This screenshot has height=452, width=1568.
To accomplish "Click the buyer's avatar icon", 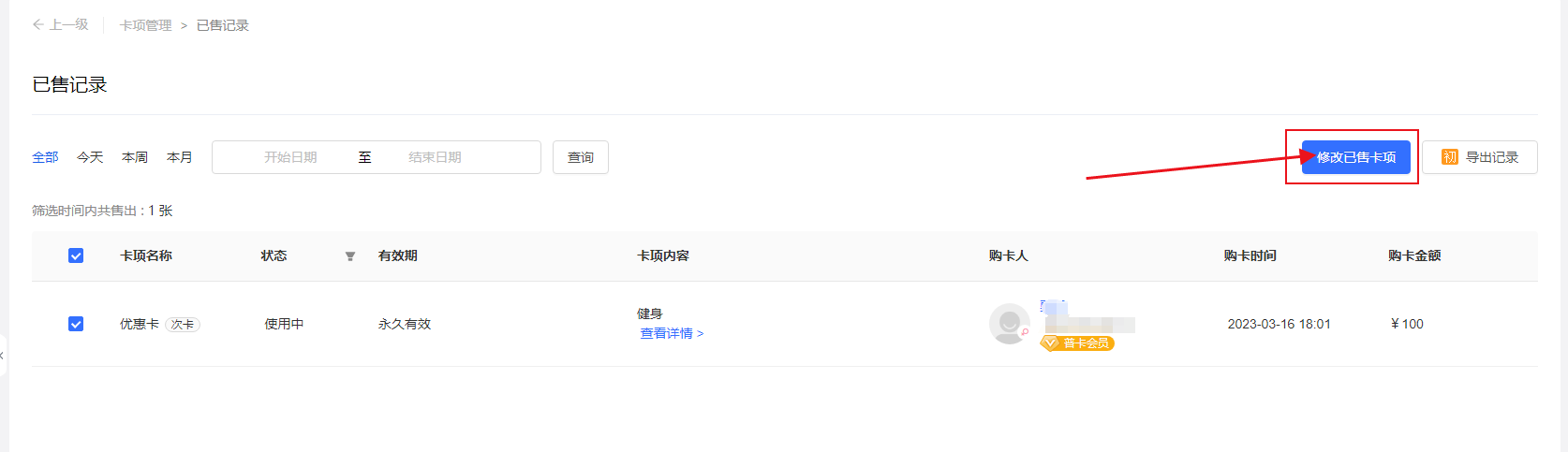I will 1009,323.
